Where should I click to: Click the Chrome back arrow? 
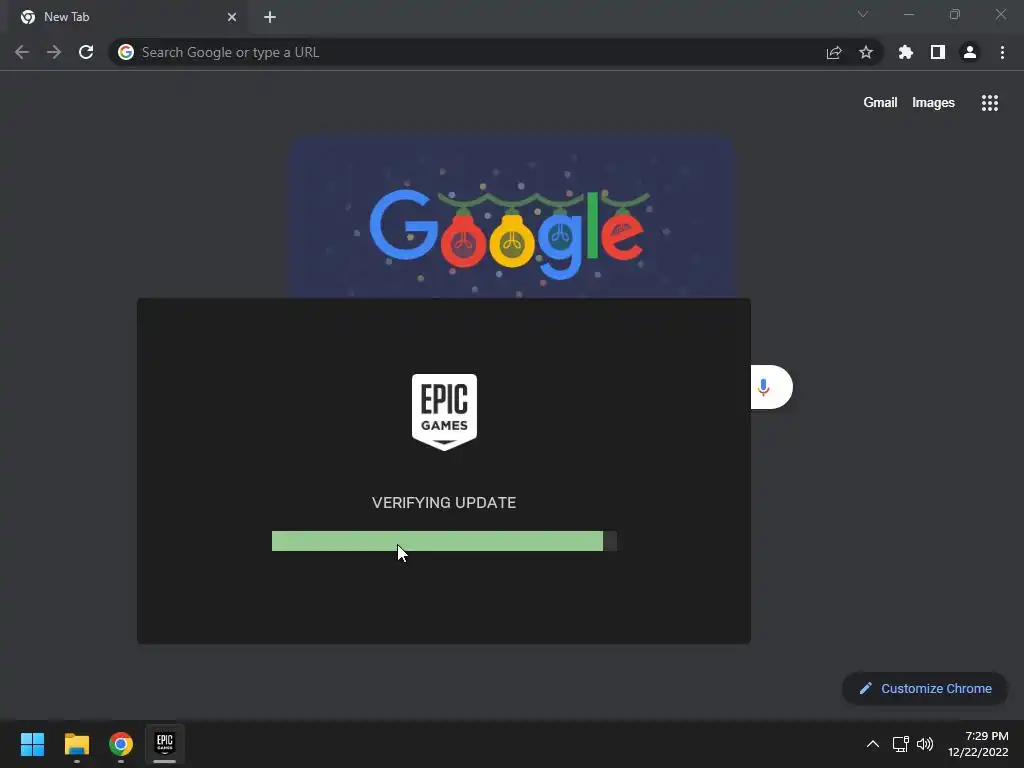coord(22,52)
